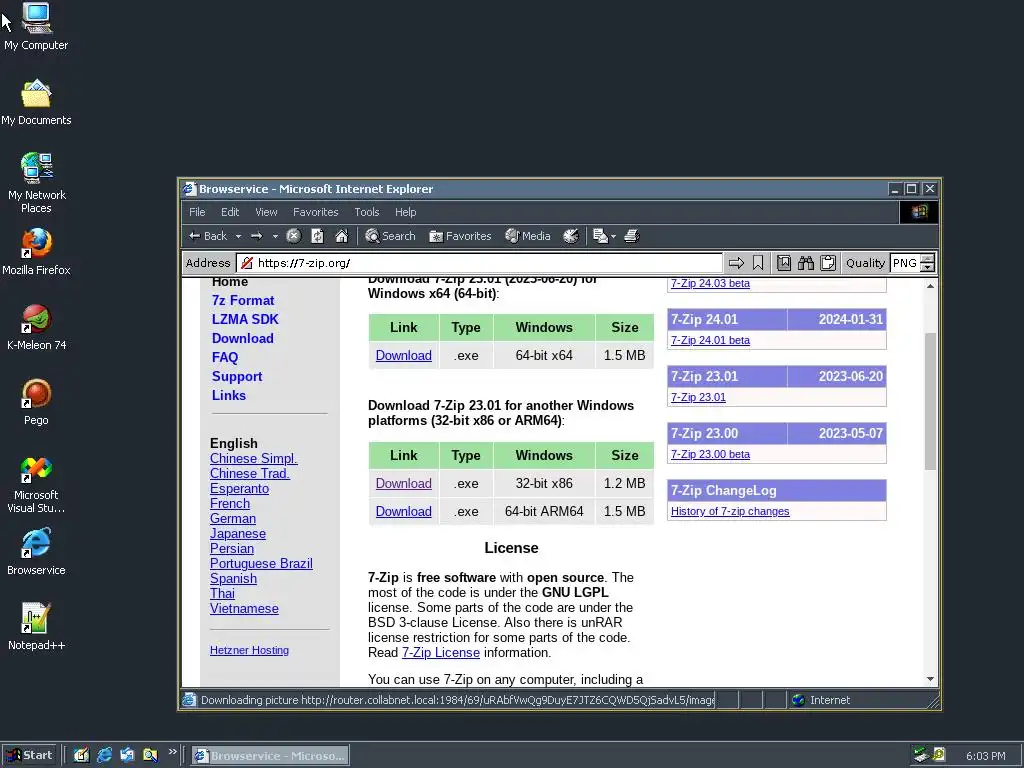Switch page language to Japanese
Viewport: 1024px width, 768px height.
[x=238, y=534]
